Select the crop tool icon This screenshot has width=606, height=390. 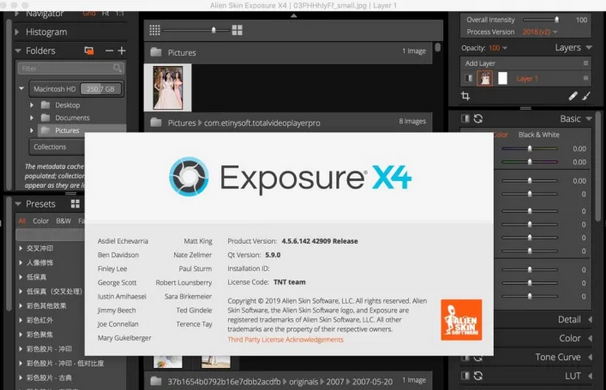pyautogui.click(x=465, y=96)
